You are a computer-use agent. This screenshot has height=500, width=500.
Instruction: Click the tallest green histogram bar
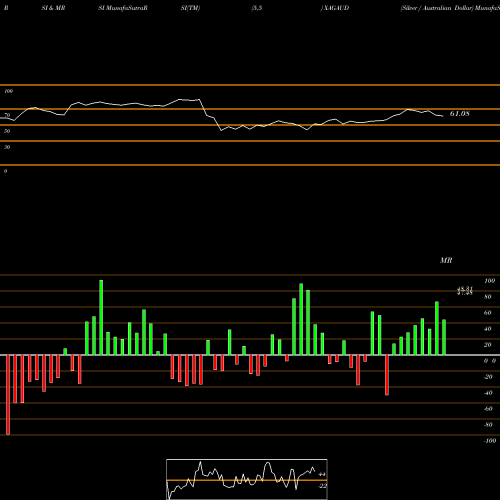101,318
